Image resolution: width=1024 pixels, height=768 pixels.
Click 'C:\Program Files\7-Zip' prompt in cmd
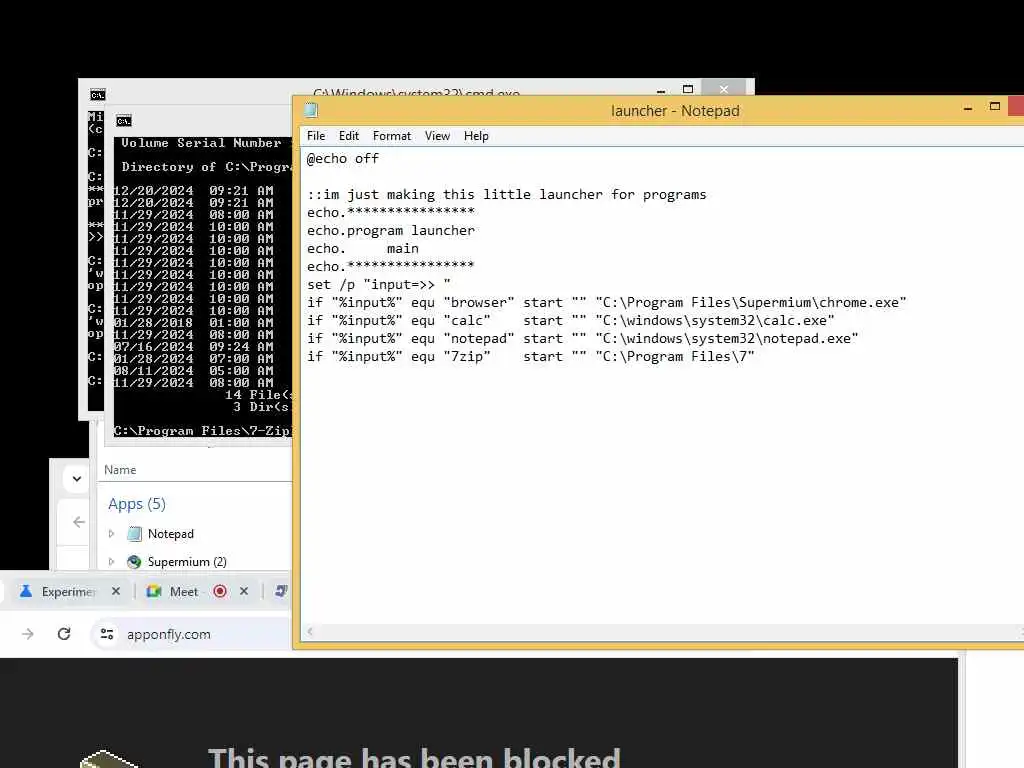(202, 431)
